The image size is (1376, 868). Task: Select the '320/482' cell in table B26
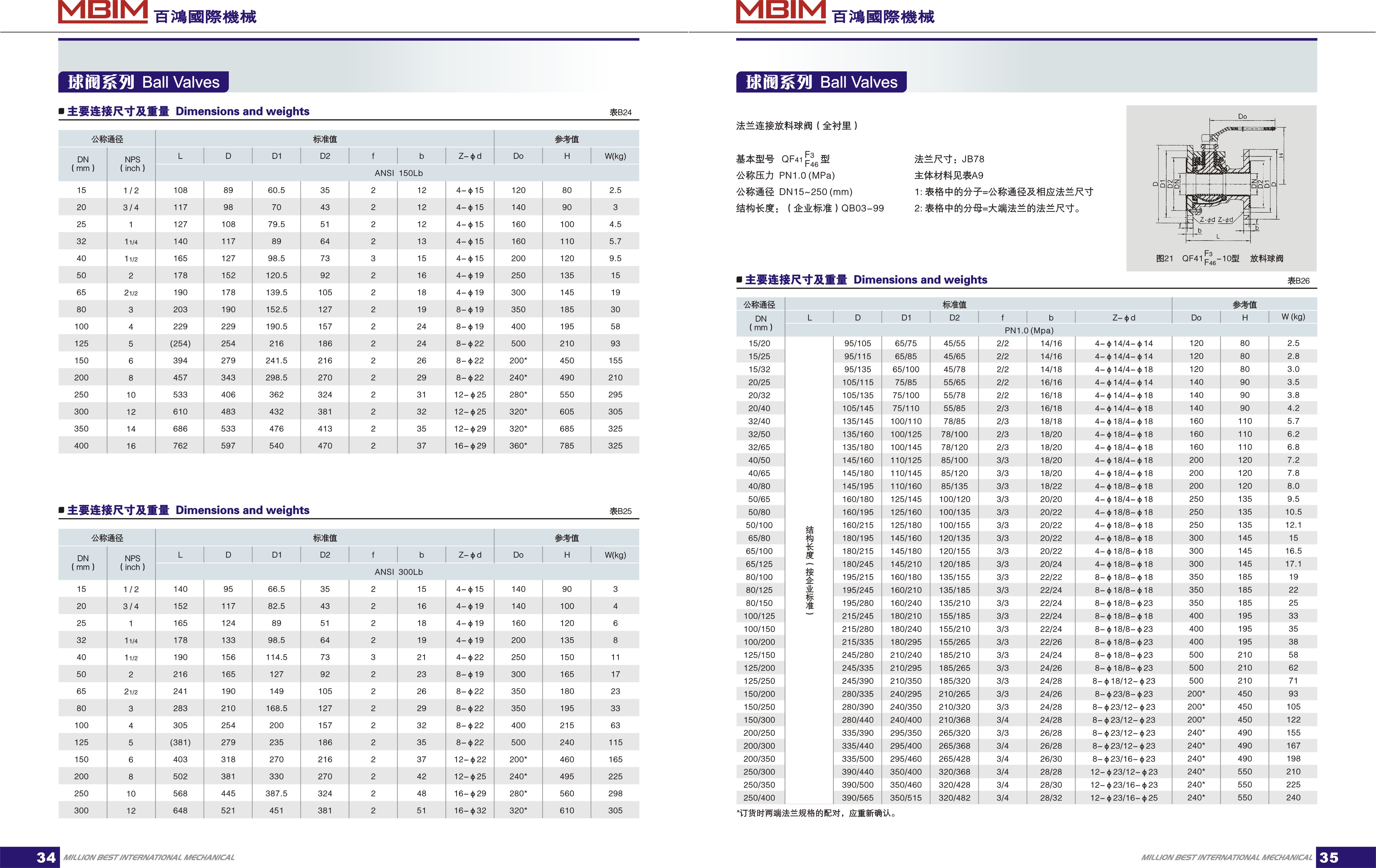pos(954,798)
